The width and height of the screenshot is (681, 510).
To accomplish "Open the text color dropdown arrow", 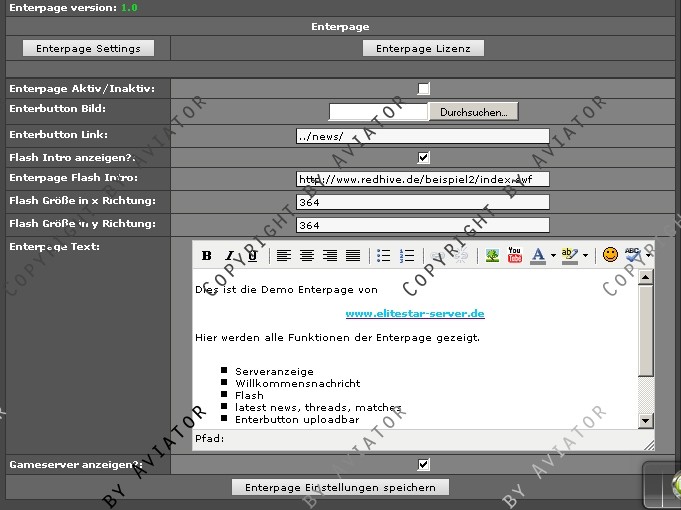I will tap(552, 256).
